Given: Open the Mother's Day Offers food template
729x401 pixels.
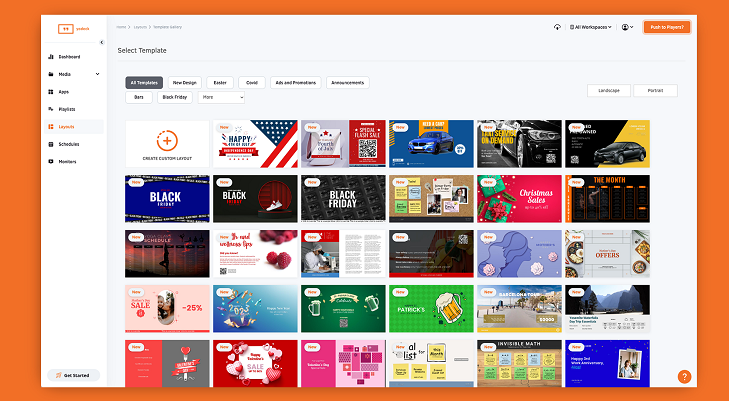Looking at the screenshot, I should pyautogui.click(x=607, y=254).
